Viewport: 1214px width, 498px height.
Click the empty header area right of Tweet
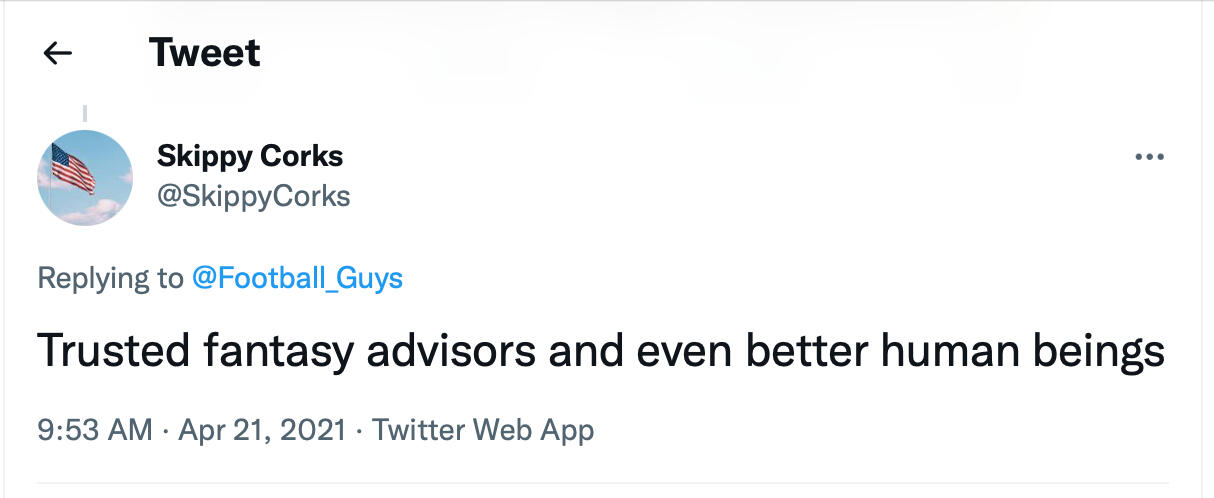[x=700, y=53]
